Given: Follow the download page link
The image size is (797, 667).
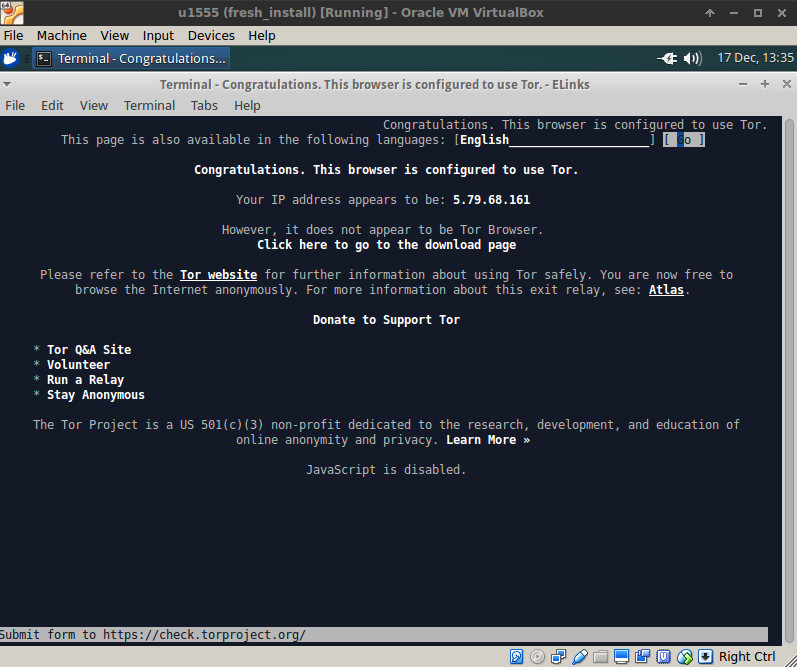Looking at the screenshot, I should [386, 245].
